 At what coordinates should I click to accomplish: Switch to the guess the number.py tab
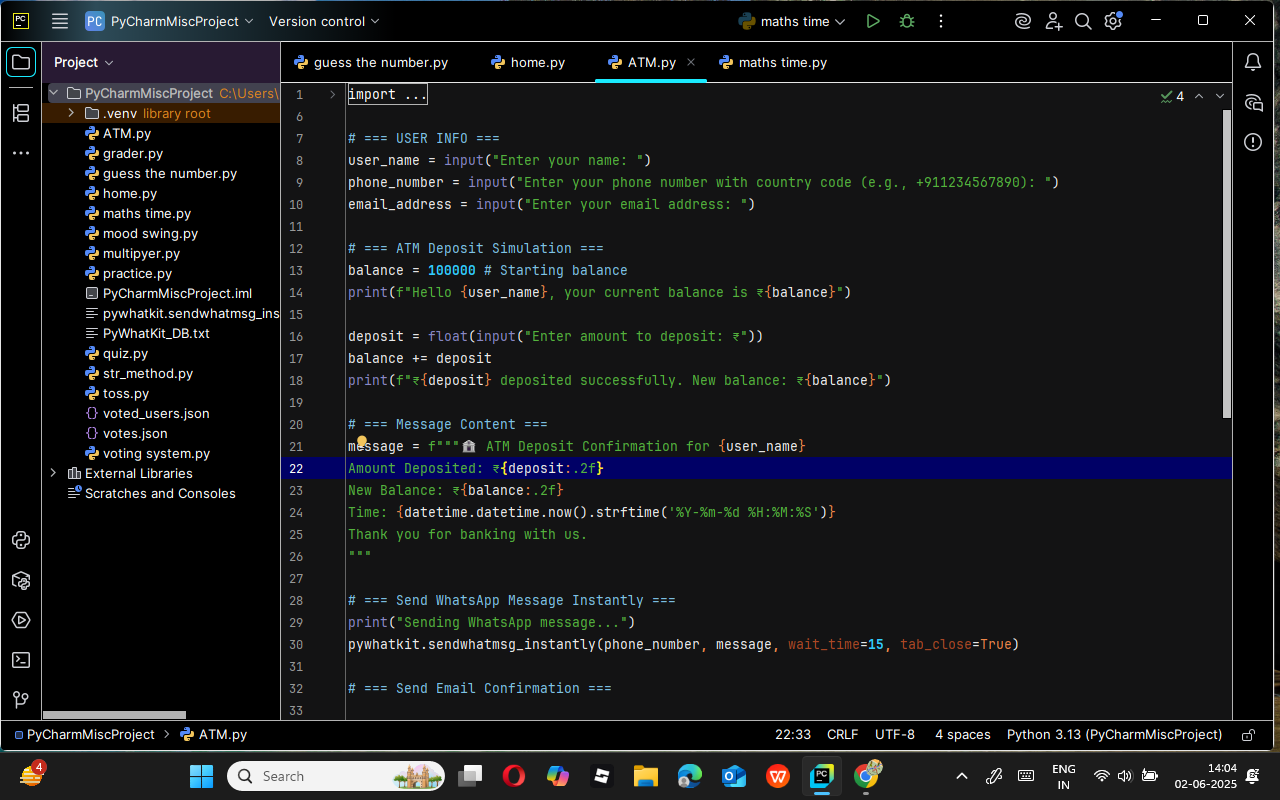pyautogui.click(x=371, y=62)
